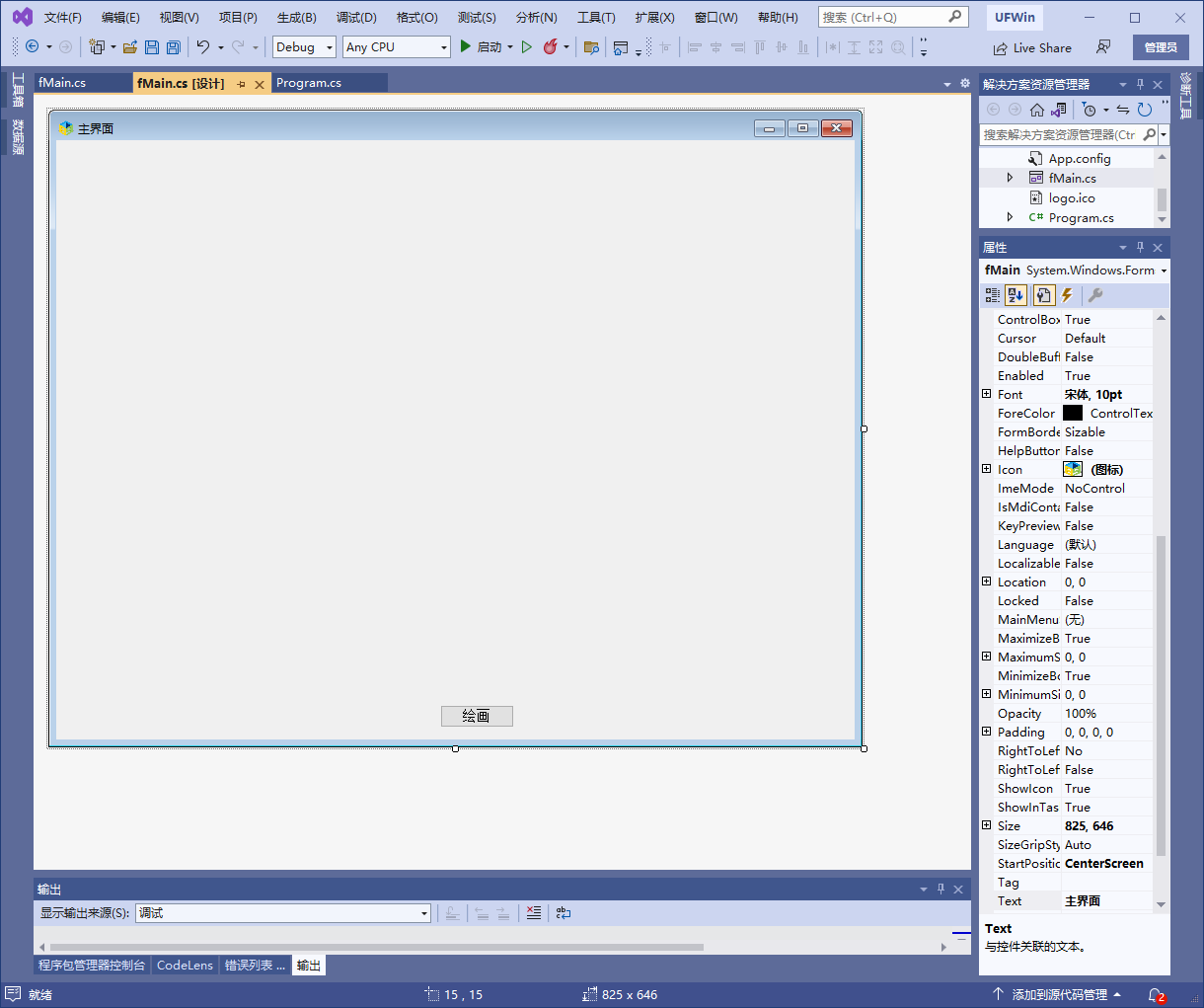
Task: Open the 调试(D) menu
Action: [x=356, y=18]
